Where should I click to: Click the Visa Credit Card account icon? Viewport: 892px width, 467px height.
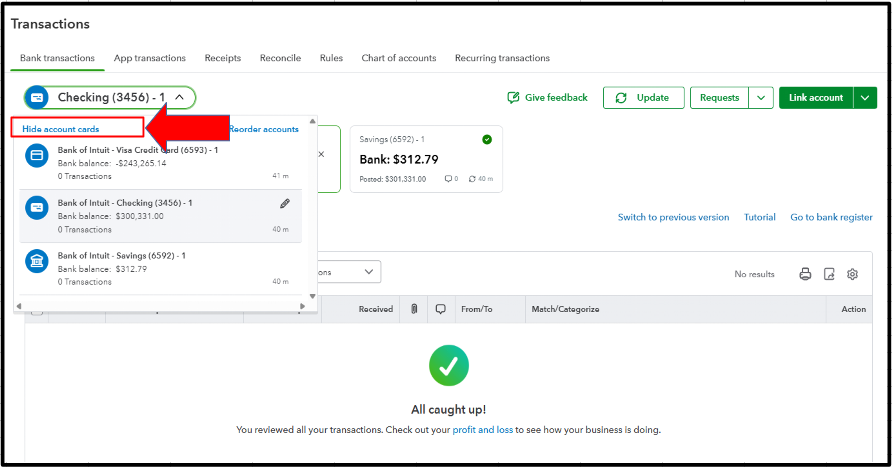tap(37, 155)
